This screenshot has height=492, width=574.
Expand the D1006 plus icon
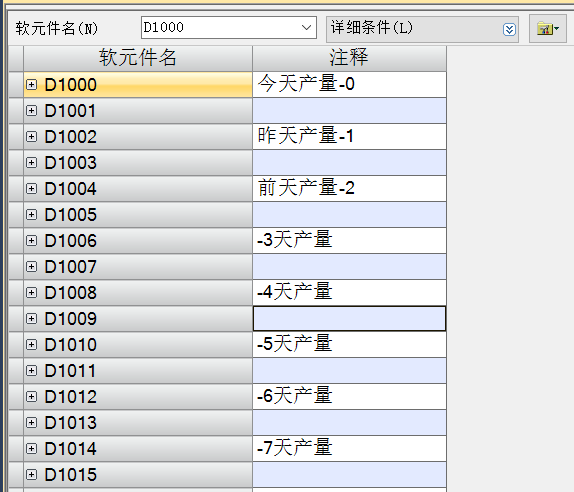pyautogui.click(x=31, y=241)
